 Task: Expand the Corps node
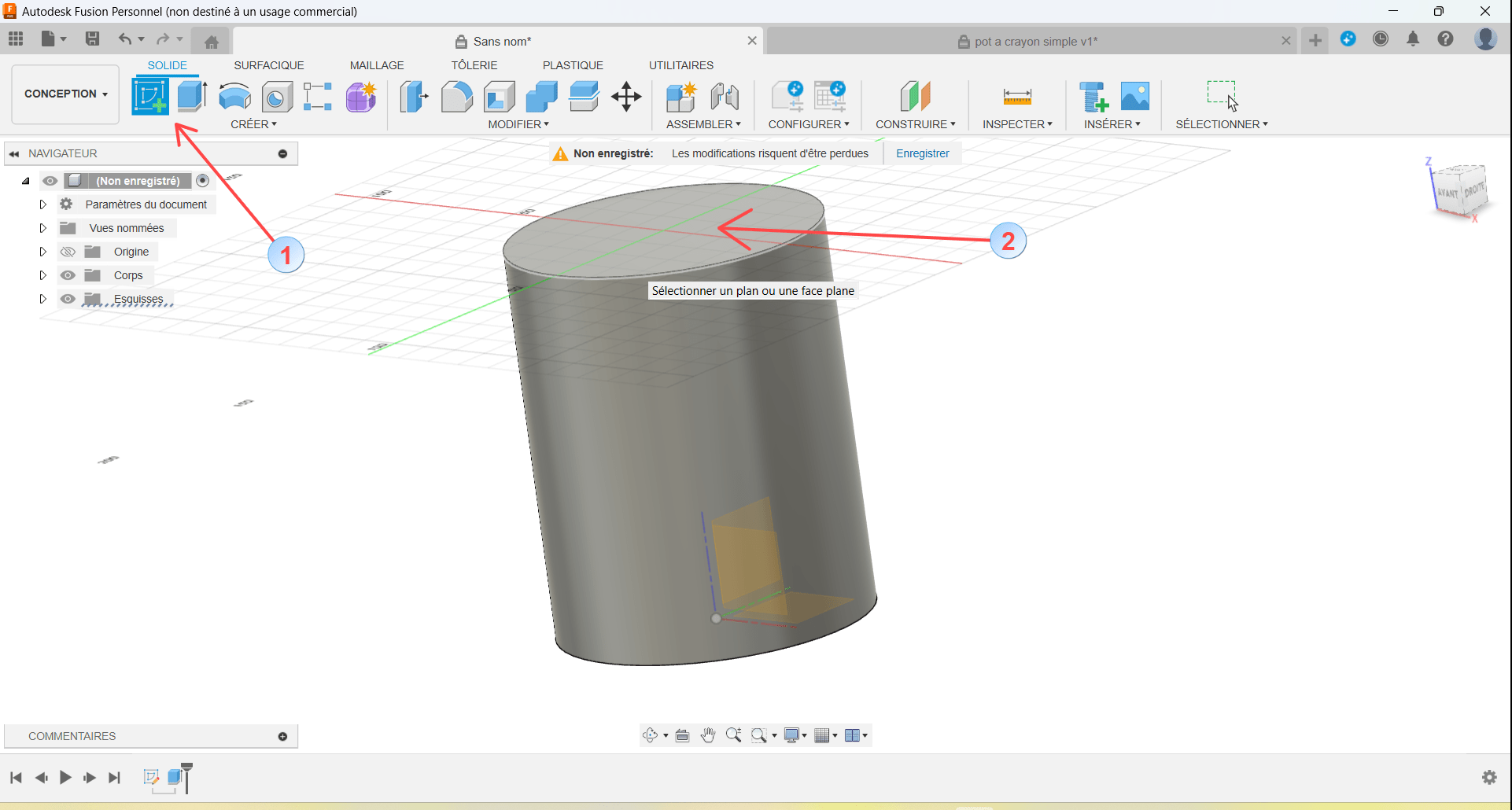(43, 275)
